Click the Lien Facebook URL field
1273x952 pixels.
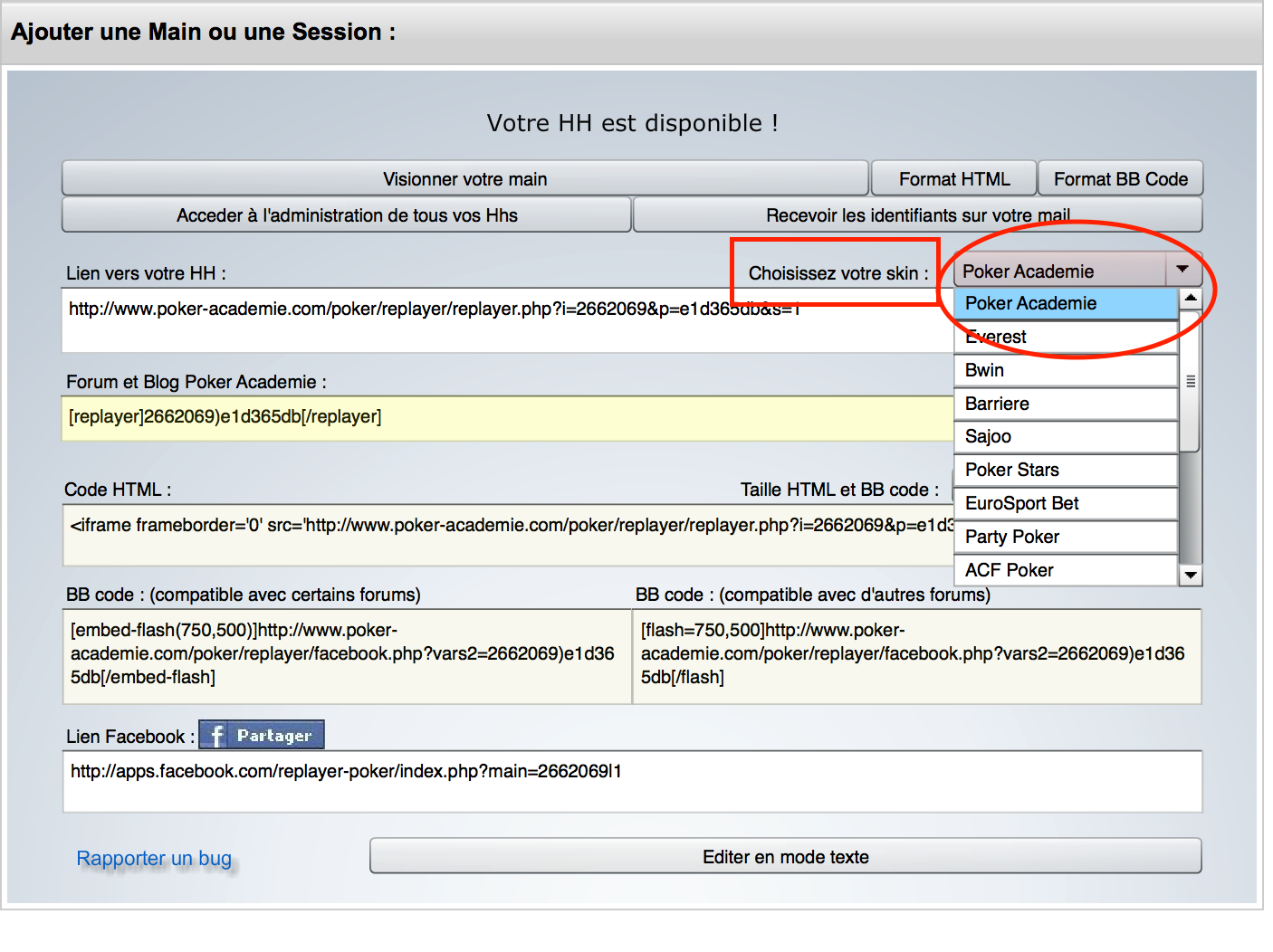[632, 782]
